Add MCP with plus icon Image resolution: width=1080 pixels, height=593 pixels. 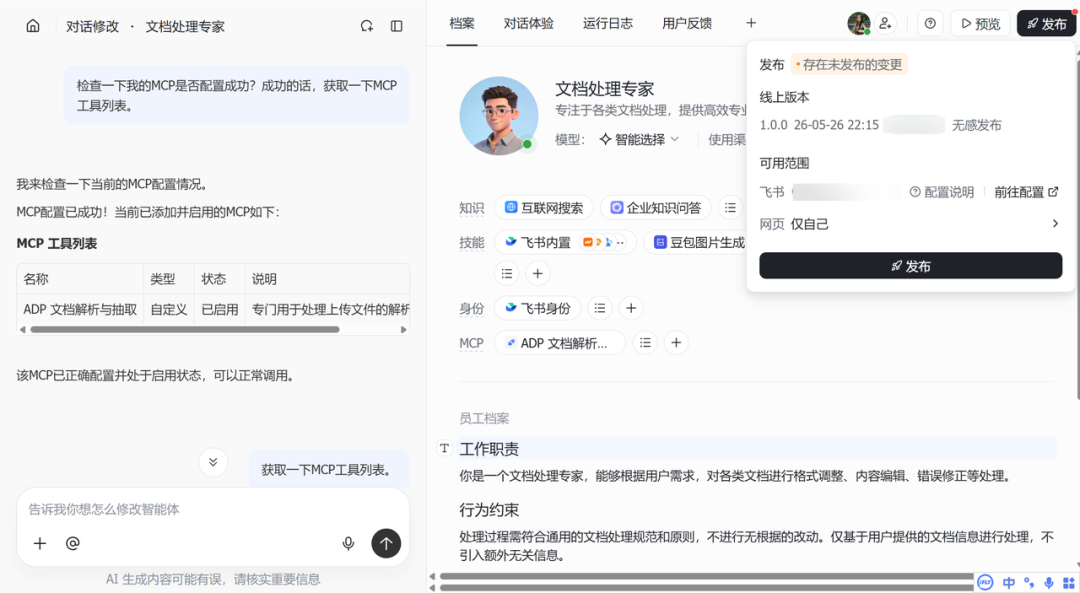click(676, 342)
